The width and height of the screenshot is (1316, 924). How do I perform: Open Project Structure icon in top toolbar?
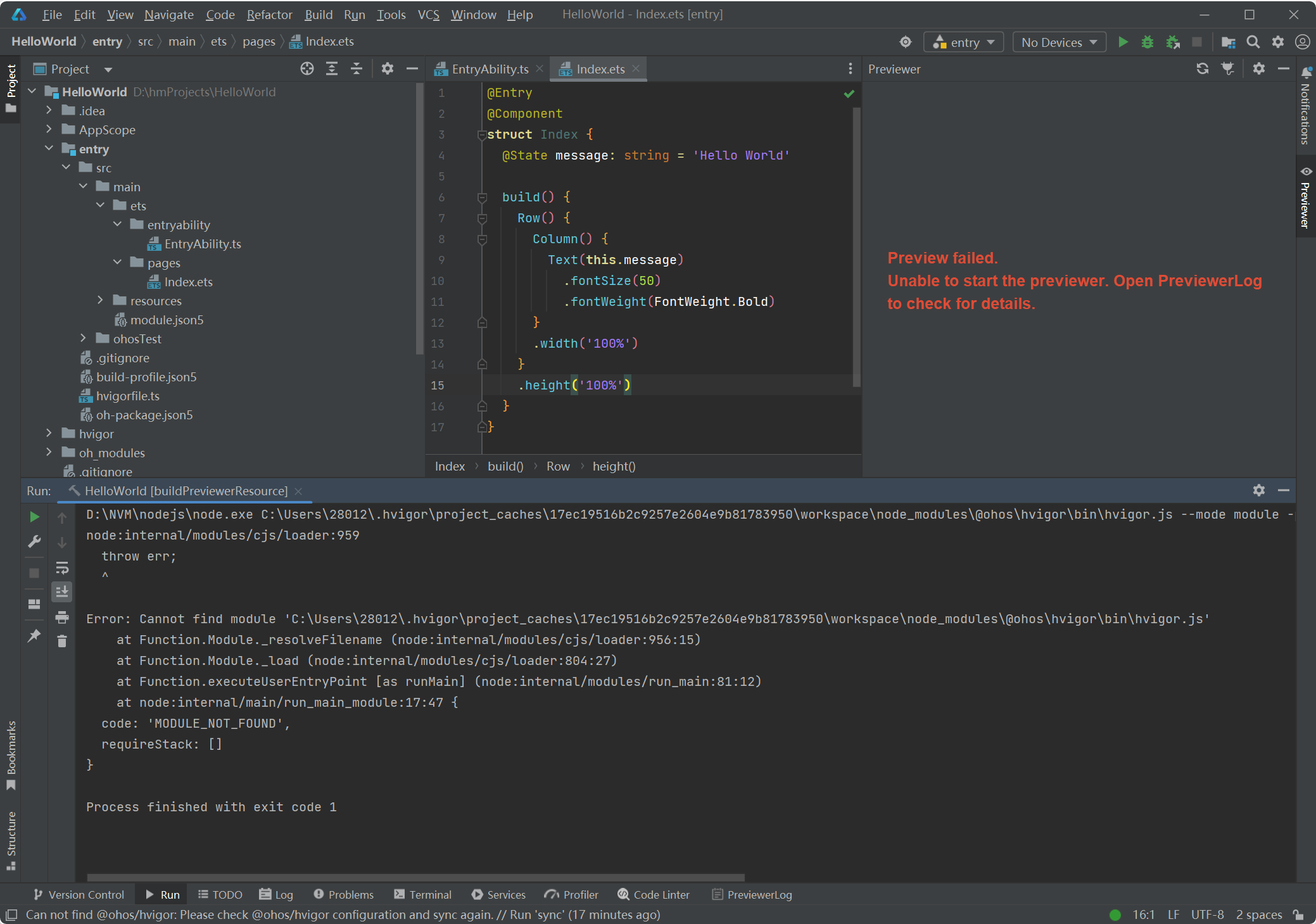(1228, 42)
